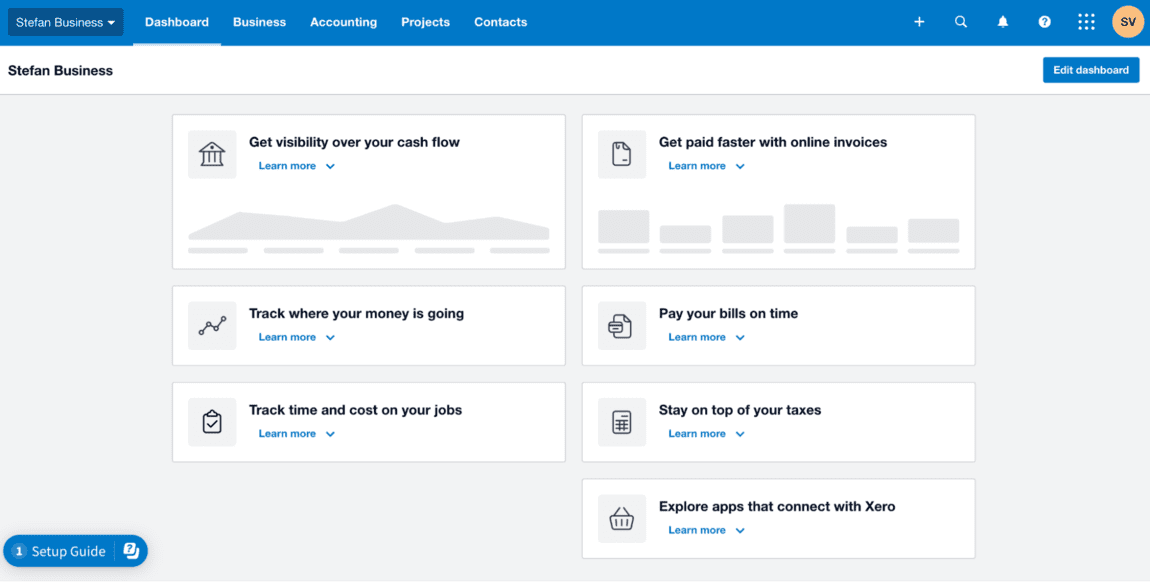Open the Accounting menu
Screen dimensions: 1150x582
[343, 22]
